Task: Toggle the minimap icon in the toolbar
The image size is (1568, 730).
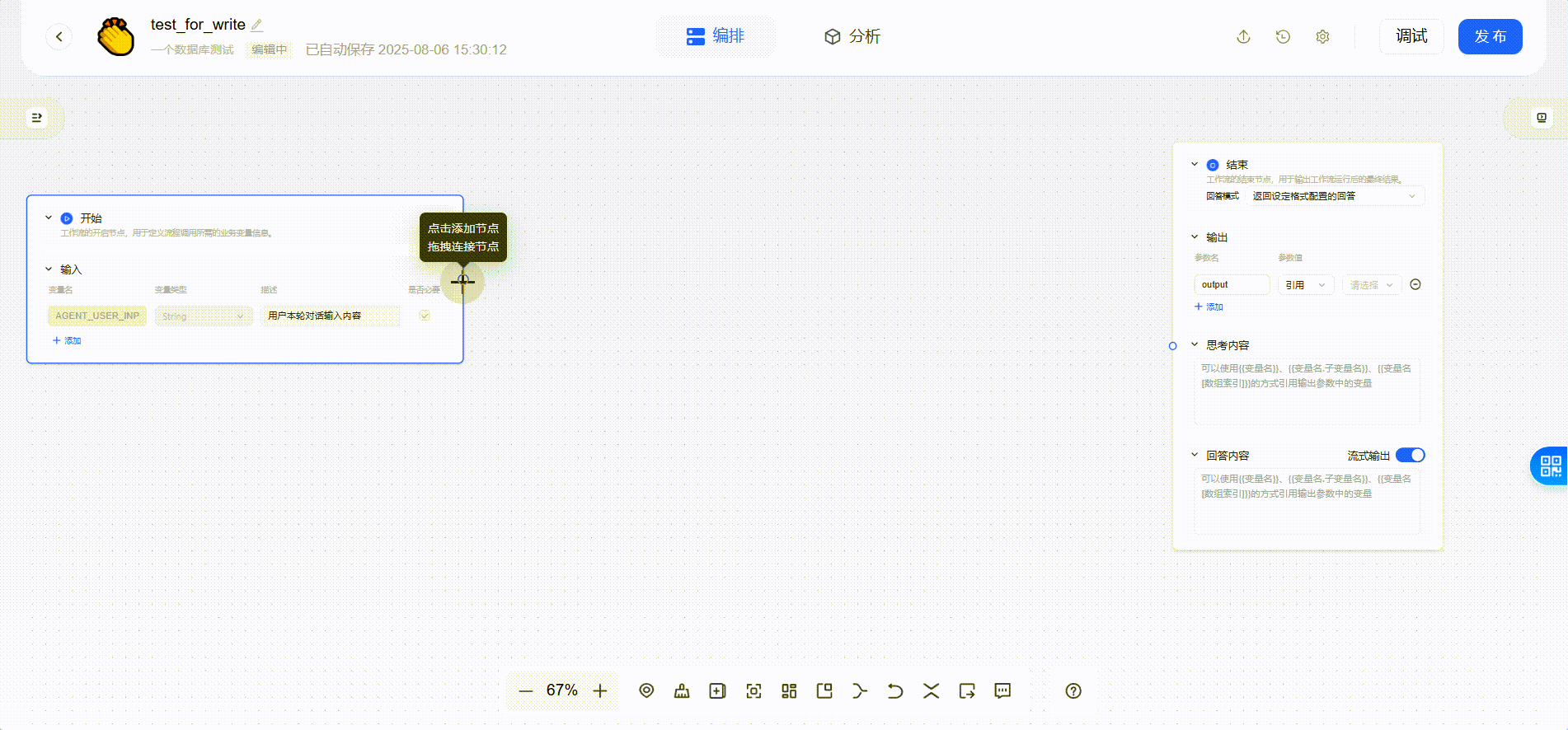Action: click(824, 691)
